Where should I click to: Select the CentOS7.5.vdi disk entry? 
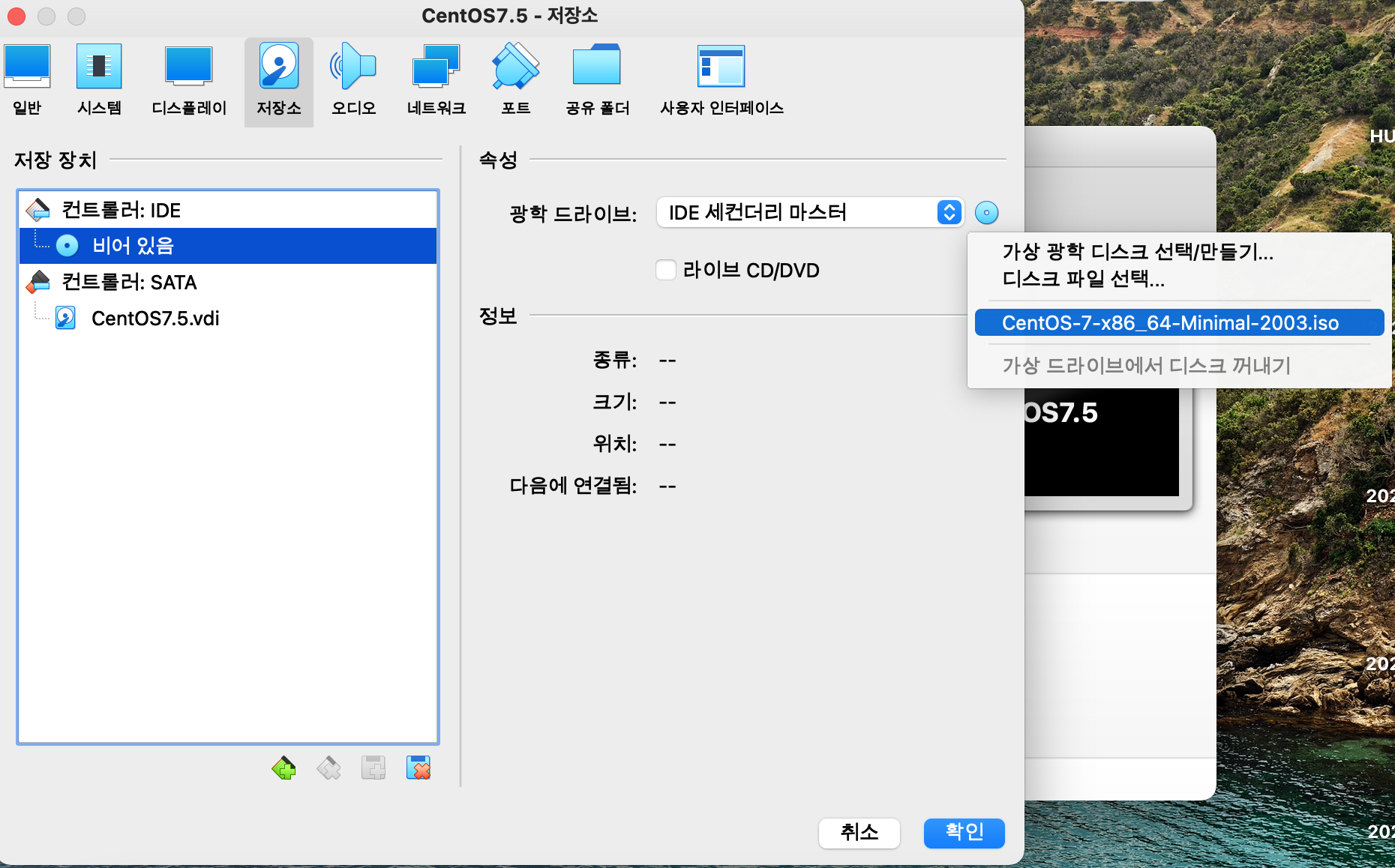click(228, 318)
